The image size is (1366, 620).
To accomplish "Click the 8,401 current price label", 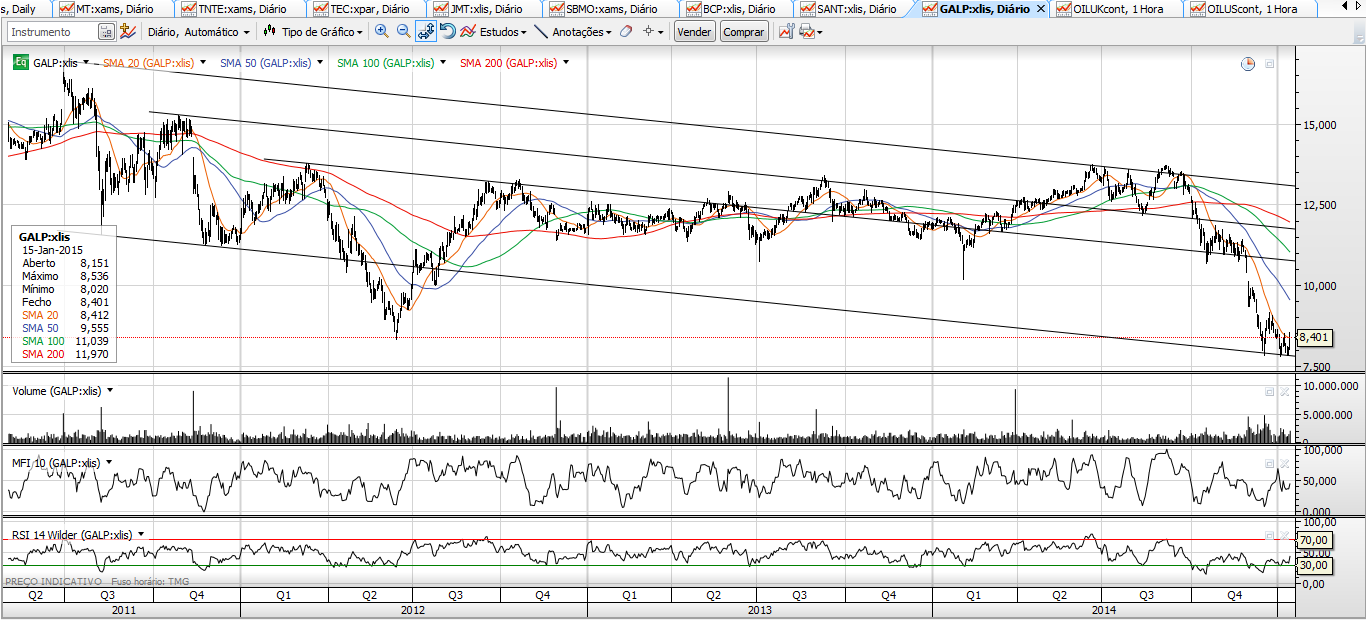I will (x=1315, y=338).
